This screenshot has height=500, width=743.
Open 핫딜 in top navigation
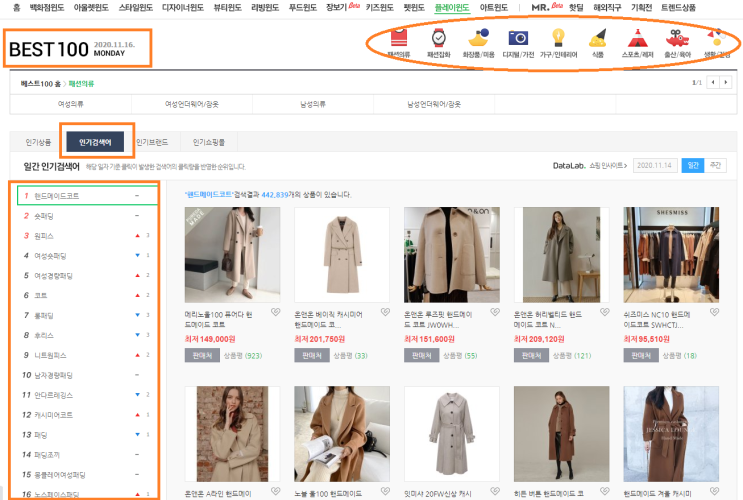point(576,8)
